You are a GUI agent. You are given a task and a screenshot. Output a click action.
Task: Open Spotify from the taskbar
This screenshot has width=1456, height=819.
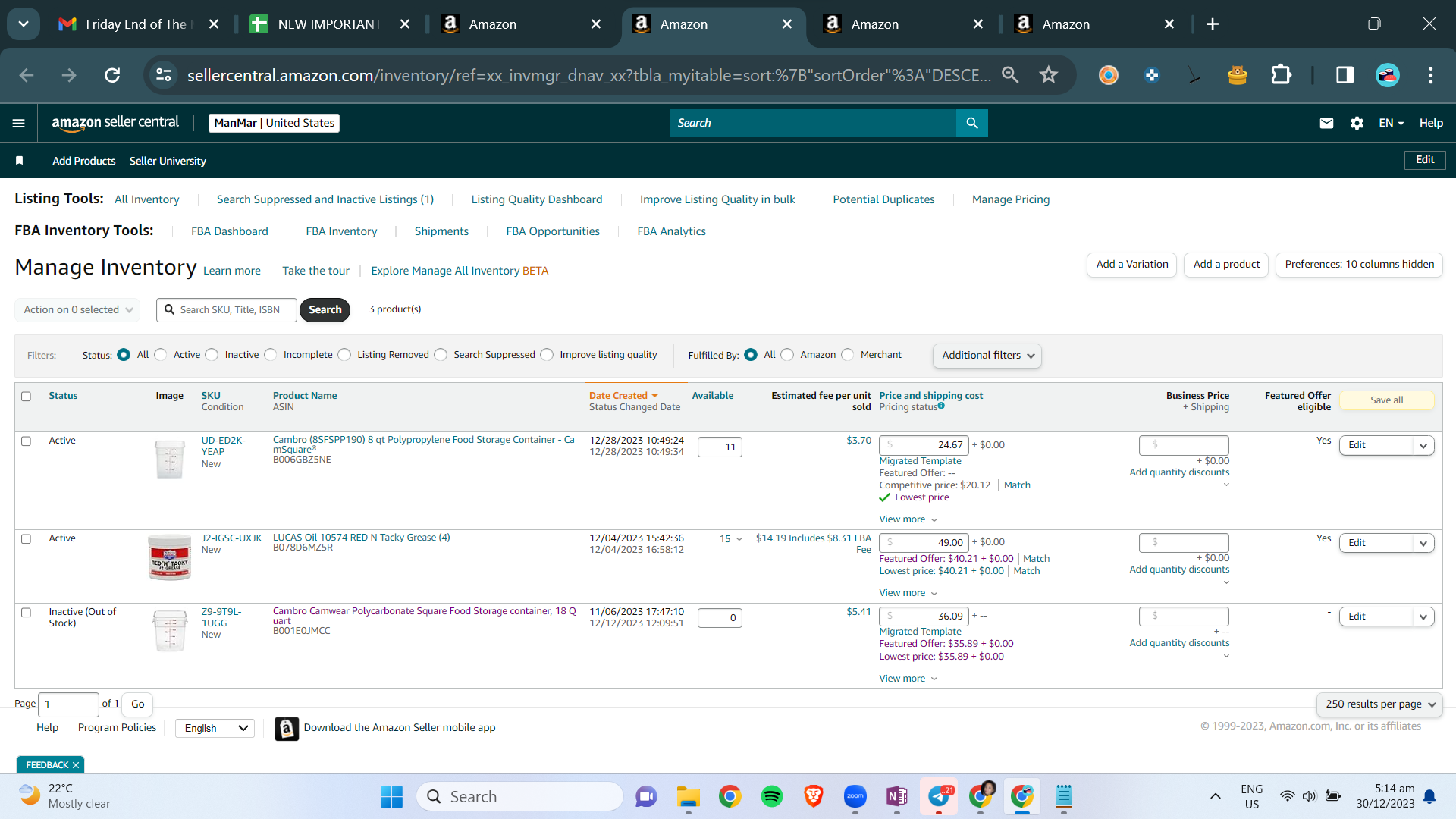pos(772,796)
